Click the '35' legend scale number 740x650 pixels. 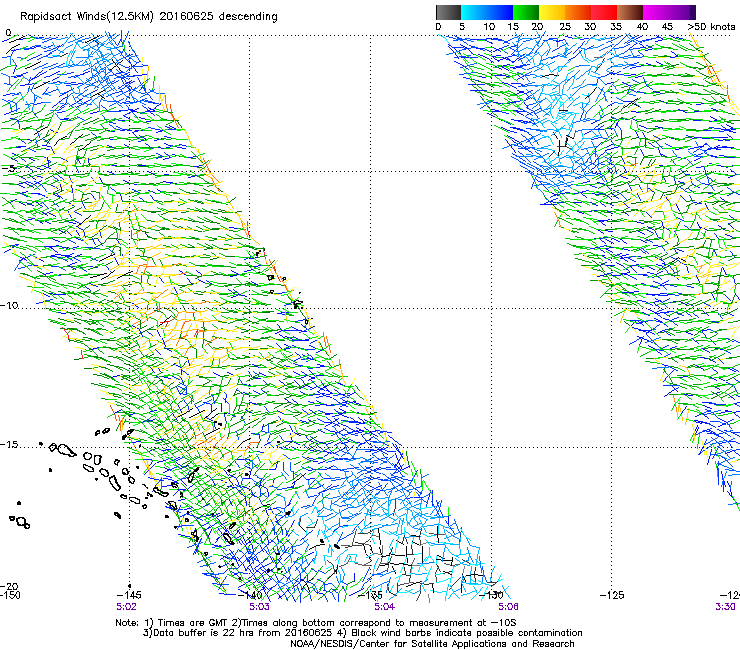pos(616,26)
